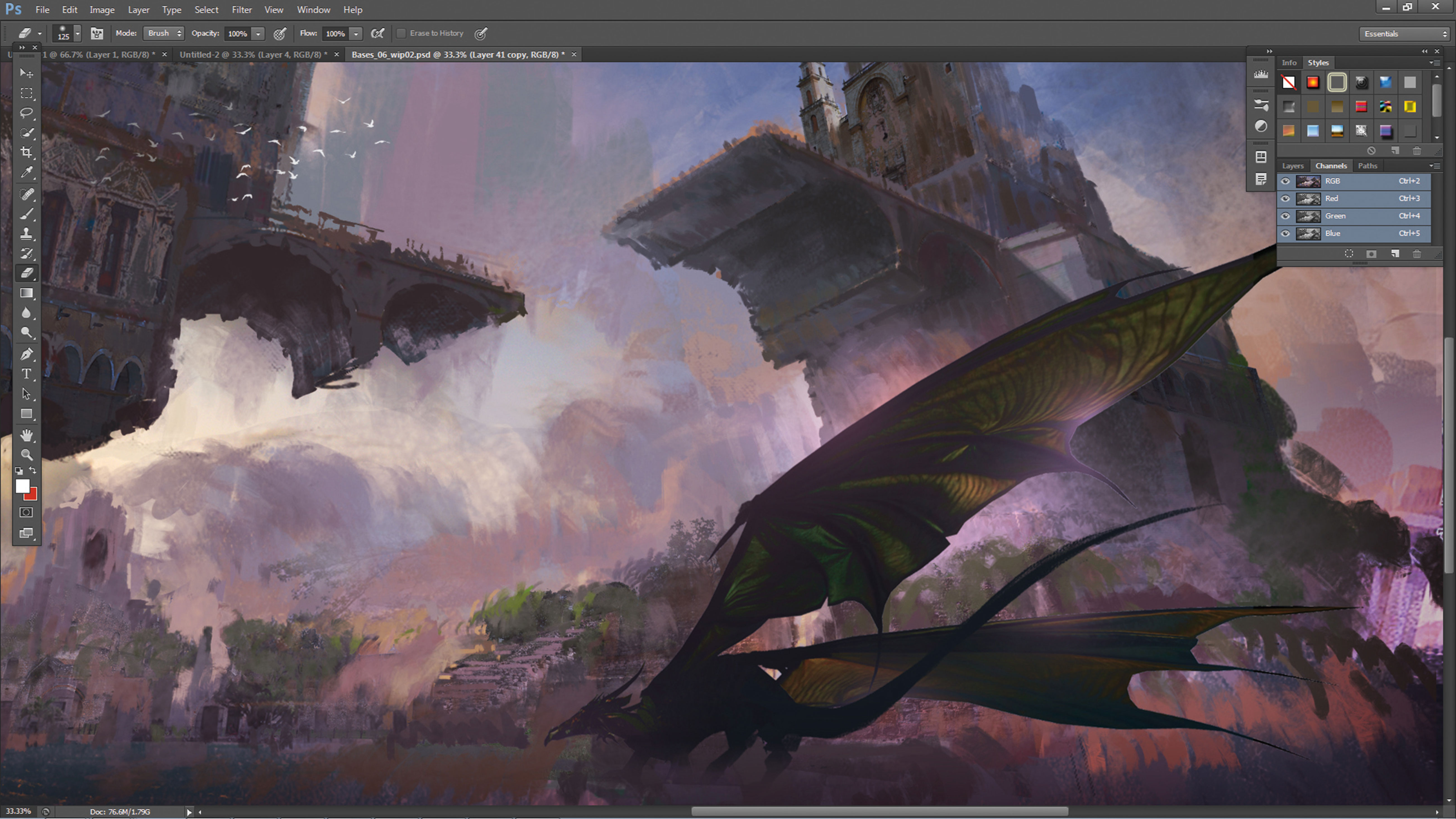Select the Blur tool
This screenshot has height=819, width=1456.
(x=26, y=313)
